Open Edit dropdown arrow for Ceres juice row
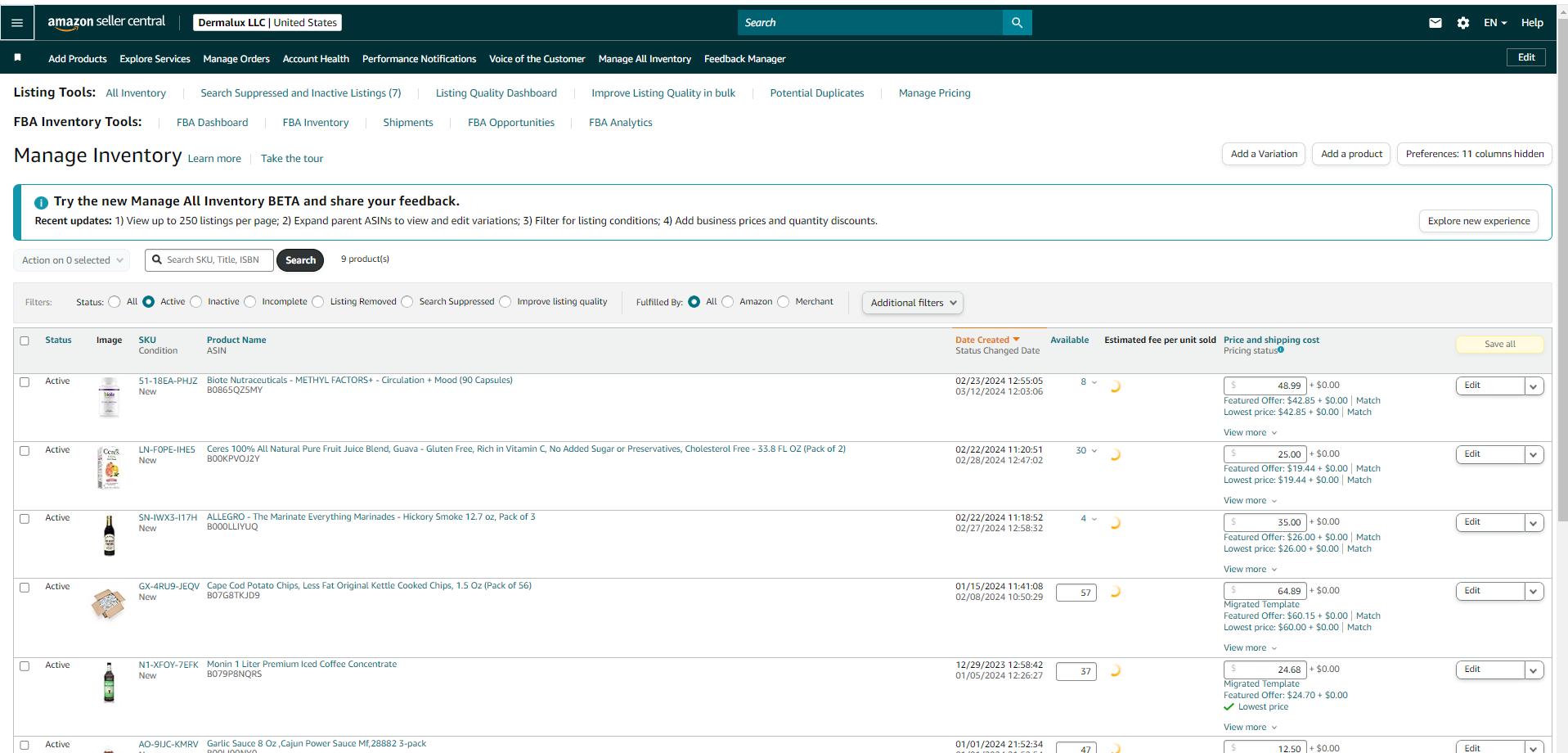1568x753 pixels. [x=1534, y=455]
